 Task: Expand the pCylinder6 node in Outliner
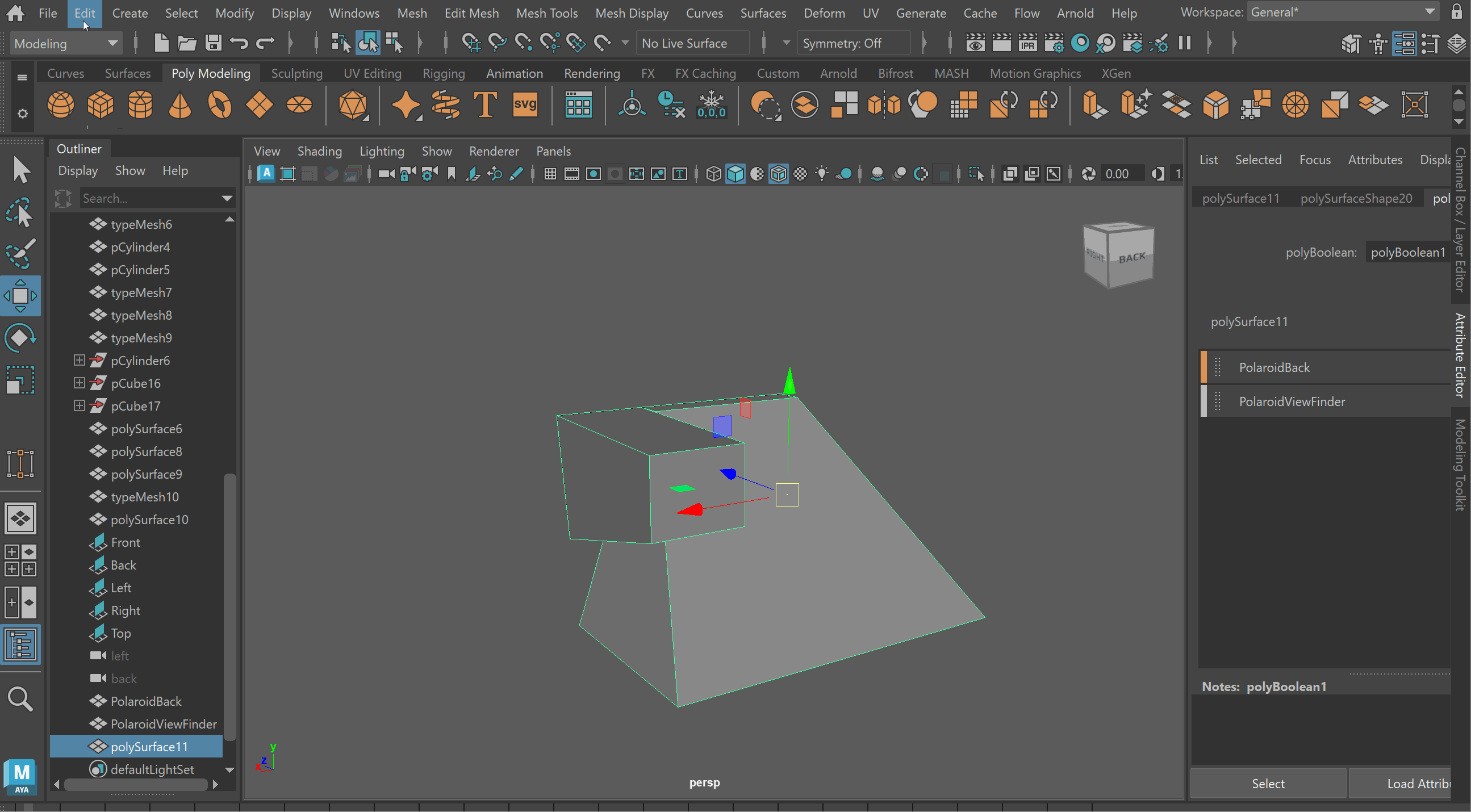80,361
